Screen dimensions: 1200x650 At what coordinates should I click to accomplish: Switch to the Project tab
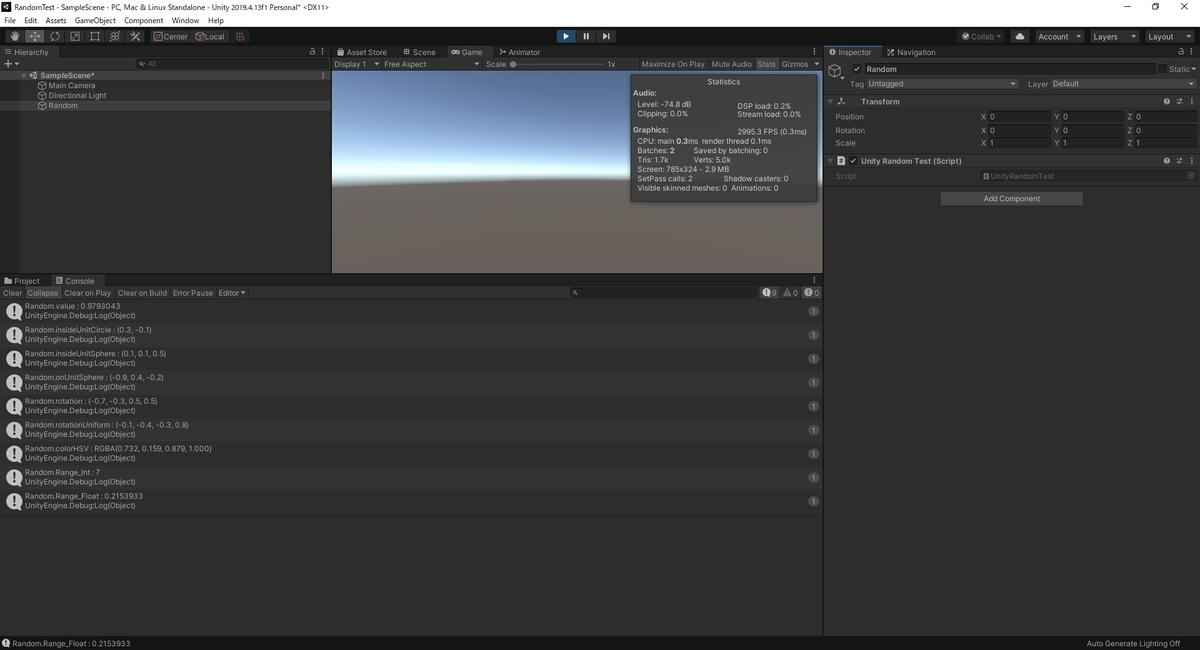[22, 281]
